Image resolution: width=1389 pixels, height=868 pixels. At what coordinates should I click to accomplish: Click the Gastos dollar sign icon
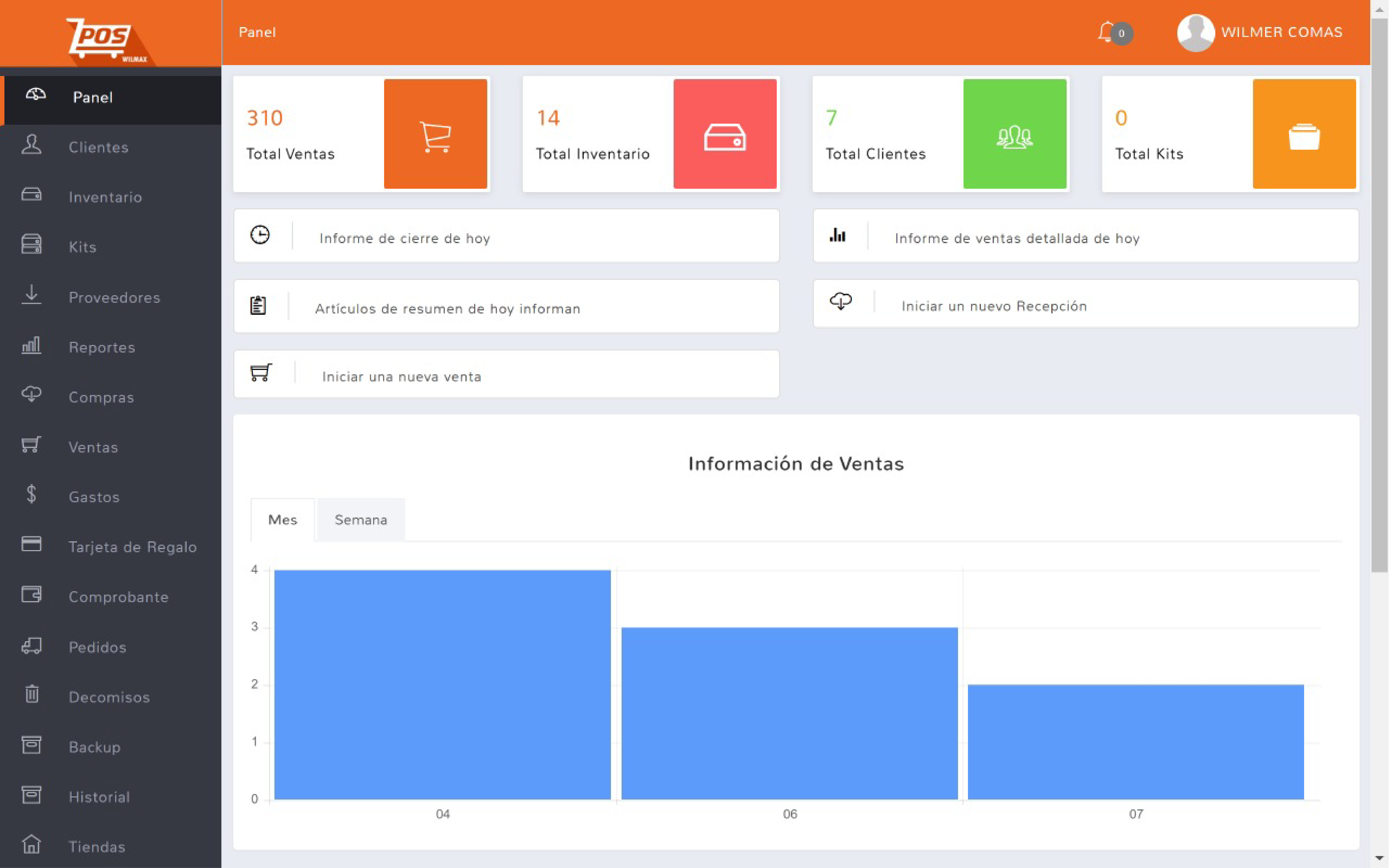click(x=32, y=495)
